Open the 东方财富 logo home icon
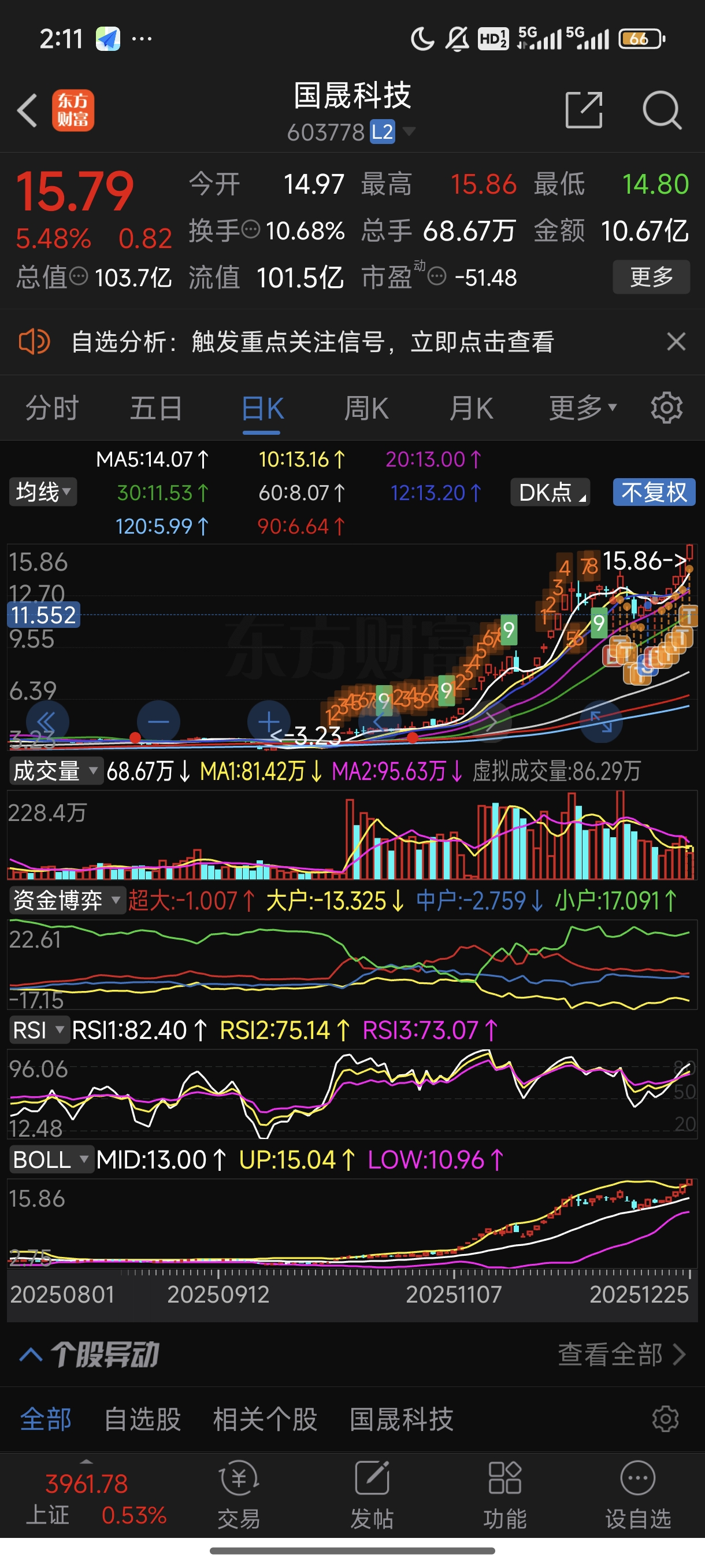705x1568 pixels. click(x=73, y=110)
